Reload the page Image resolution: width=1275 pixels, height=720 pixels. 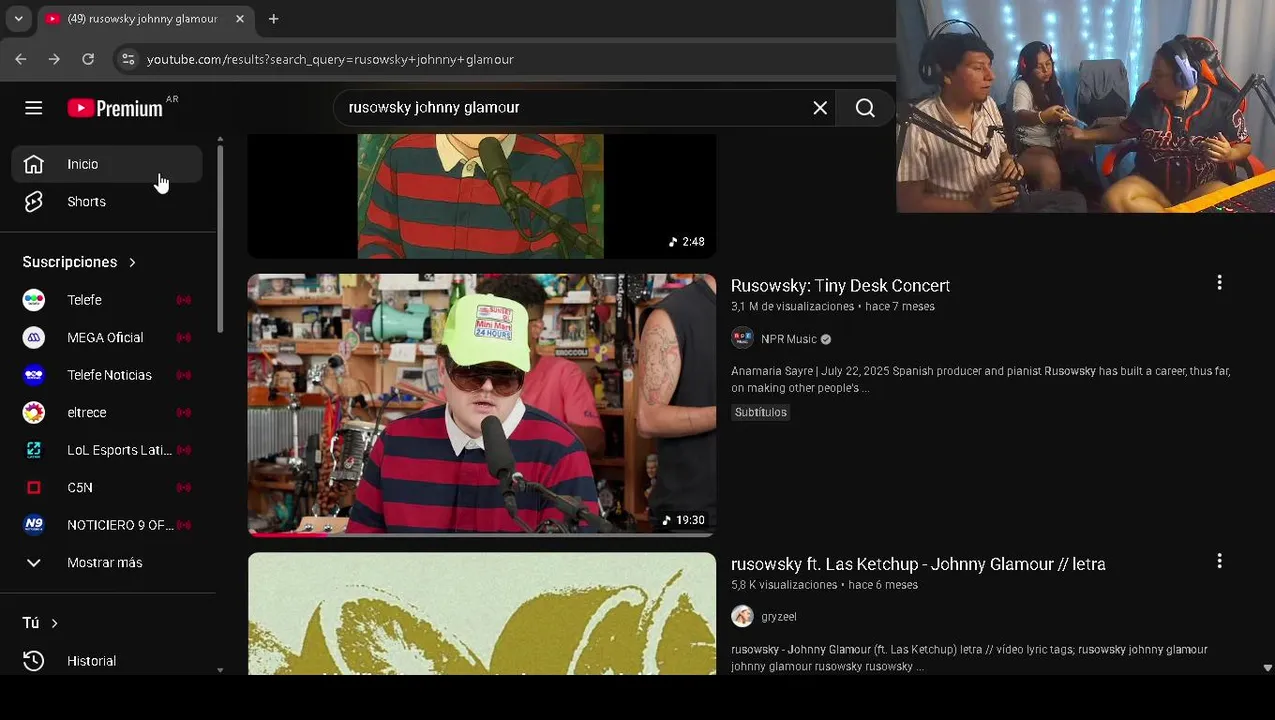point(88,59)
